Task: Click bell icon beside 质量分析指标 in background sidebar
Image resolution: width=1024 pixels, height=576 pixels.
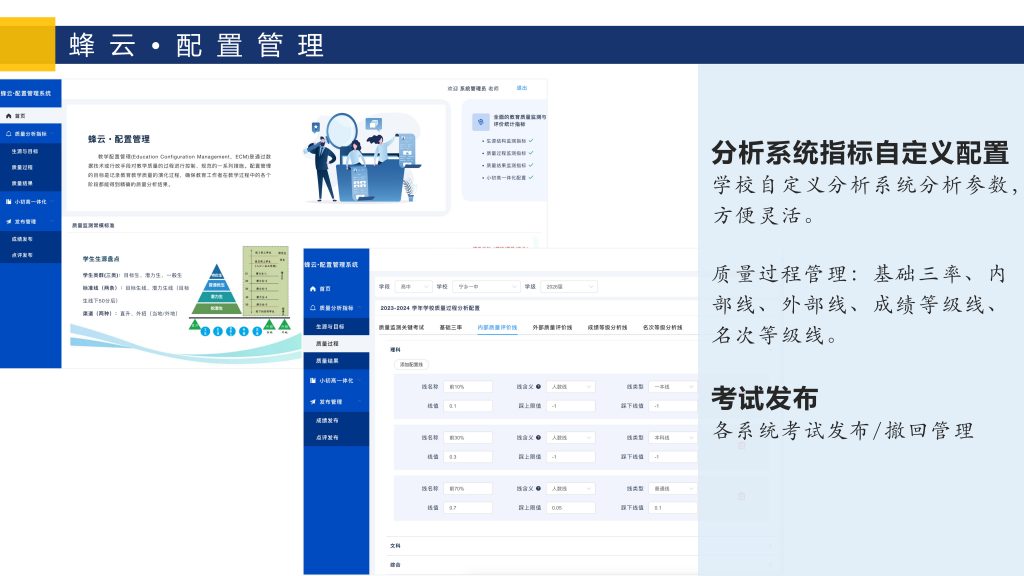Action: pyautogui.click(x=8, y=133)
